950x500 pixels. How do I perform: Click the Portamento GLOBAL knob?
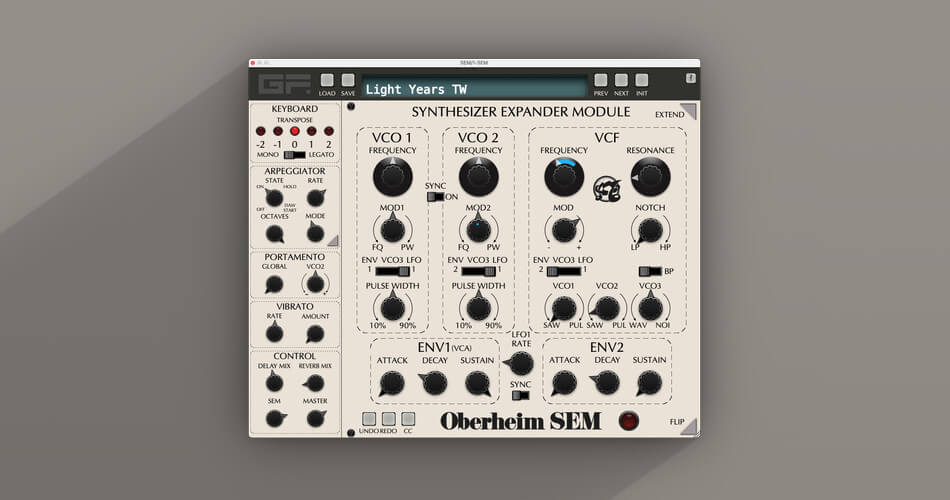click(274, 284)
